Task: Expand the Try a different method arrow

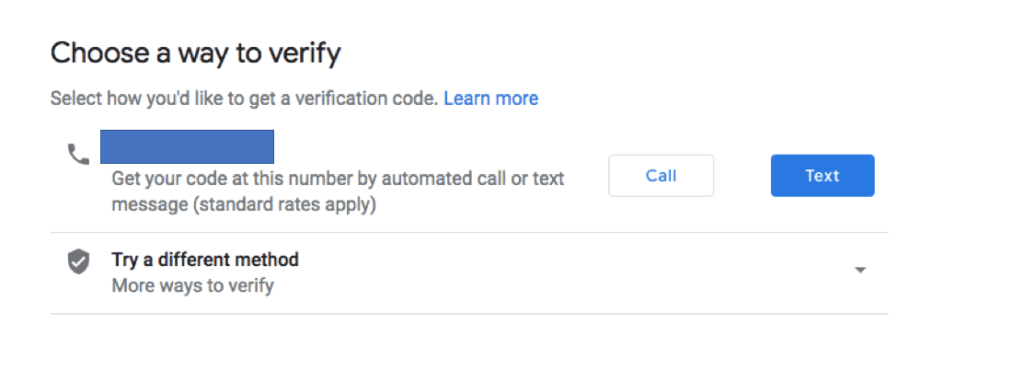Action: (861, 270)
